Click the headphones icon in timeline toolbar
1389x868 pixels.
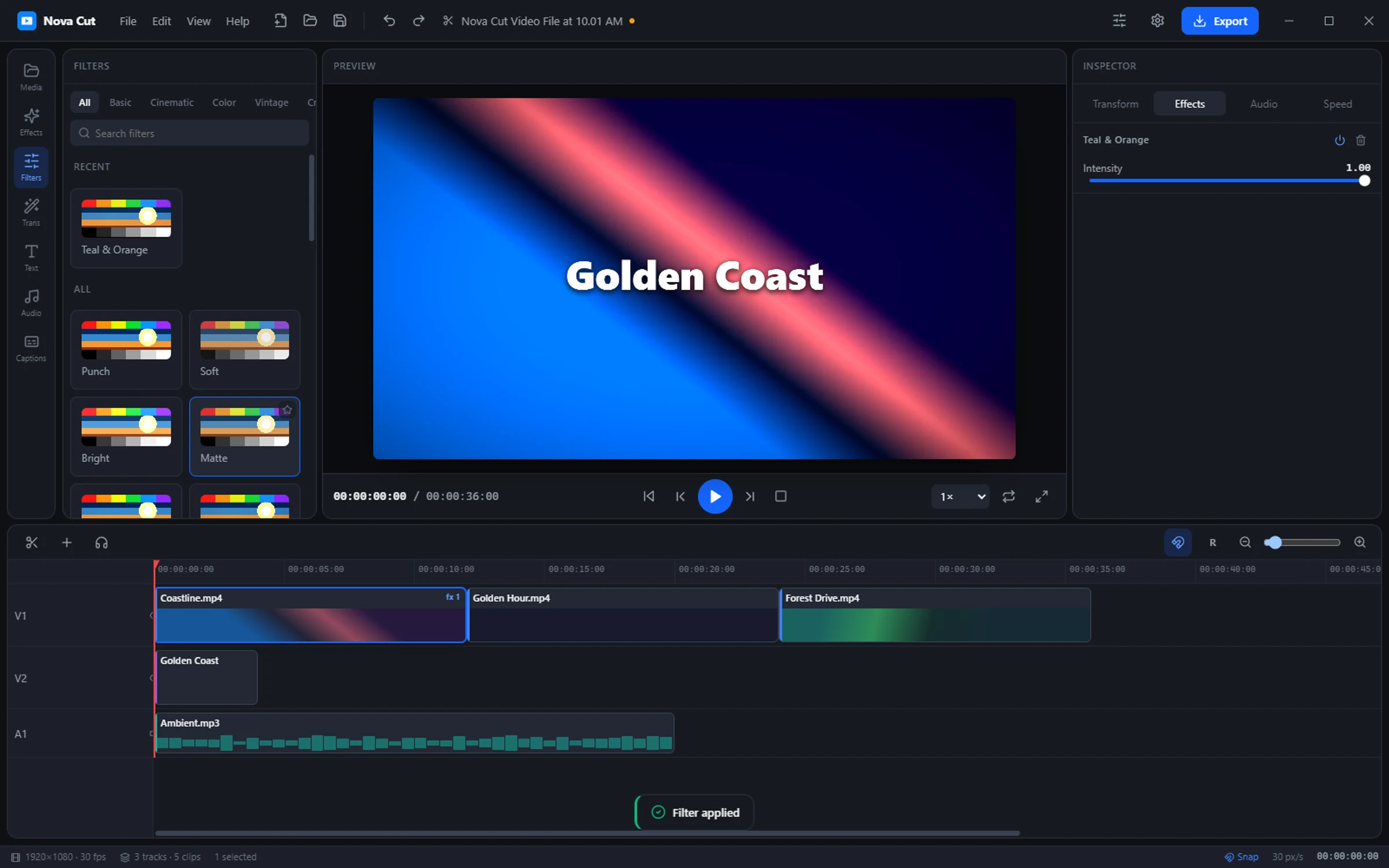pyautogui.click(x=101, y=543)
